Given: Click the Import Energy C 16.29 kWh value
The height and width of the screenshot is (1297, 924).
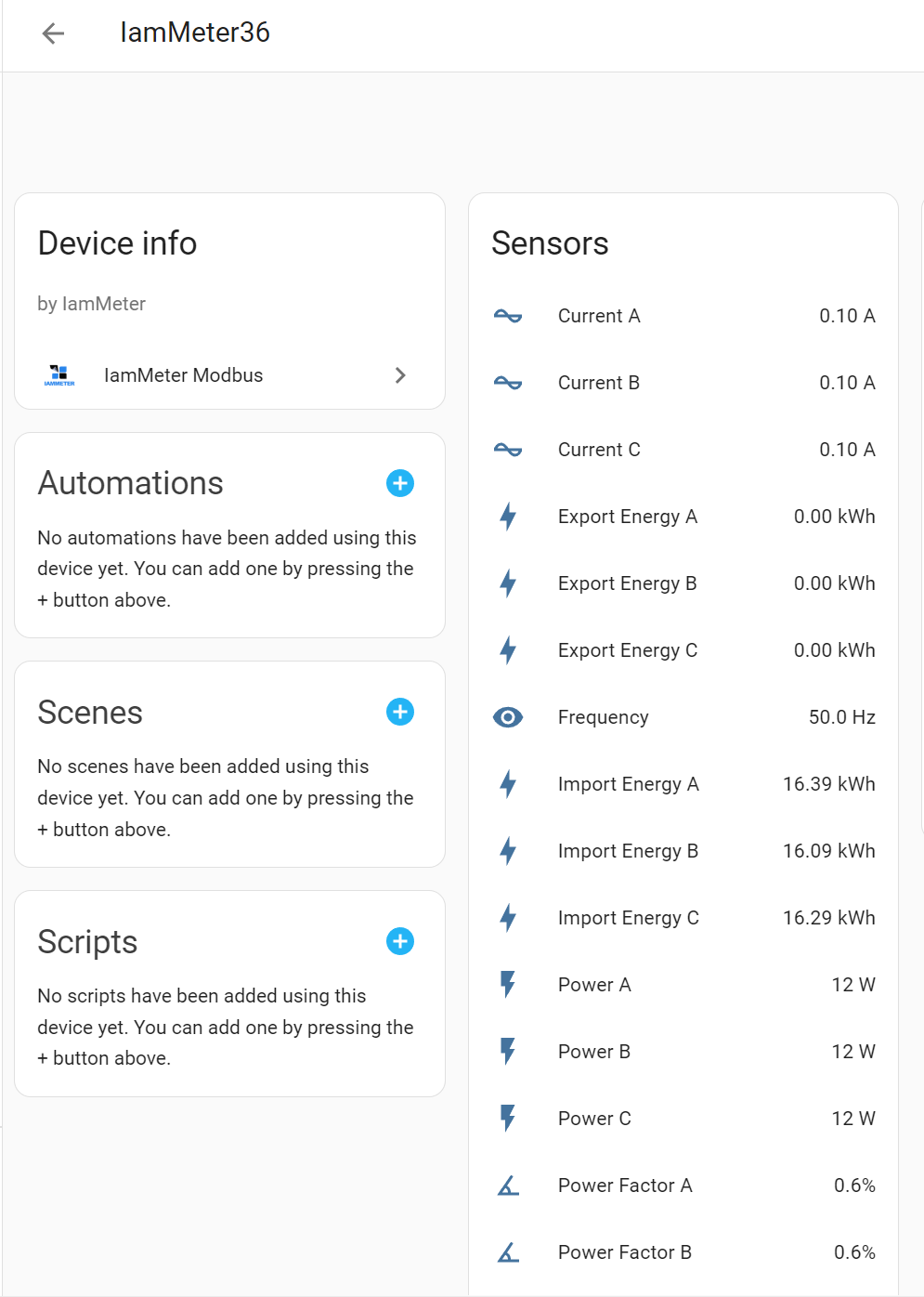Looking at the screenshot, I should [x=829, y=918].
